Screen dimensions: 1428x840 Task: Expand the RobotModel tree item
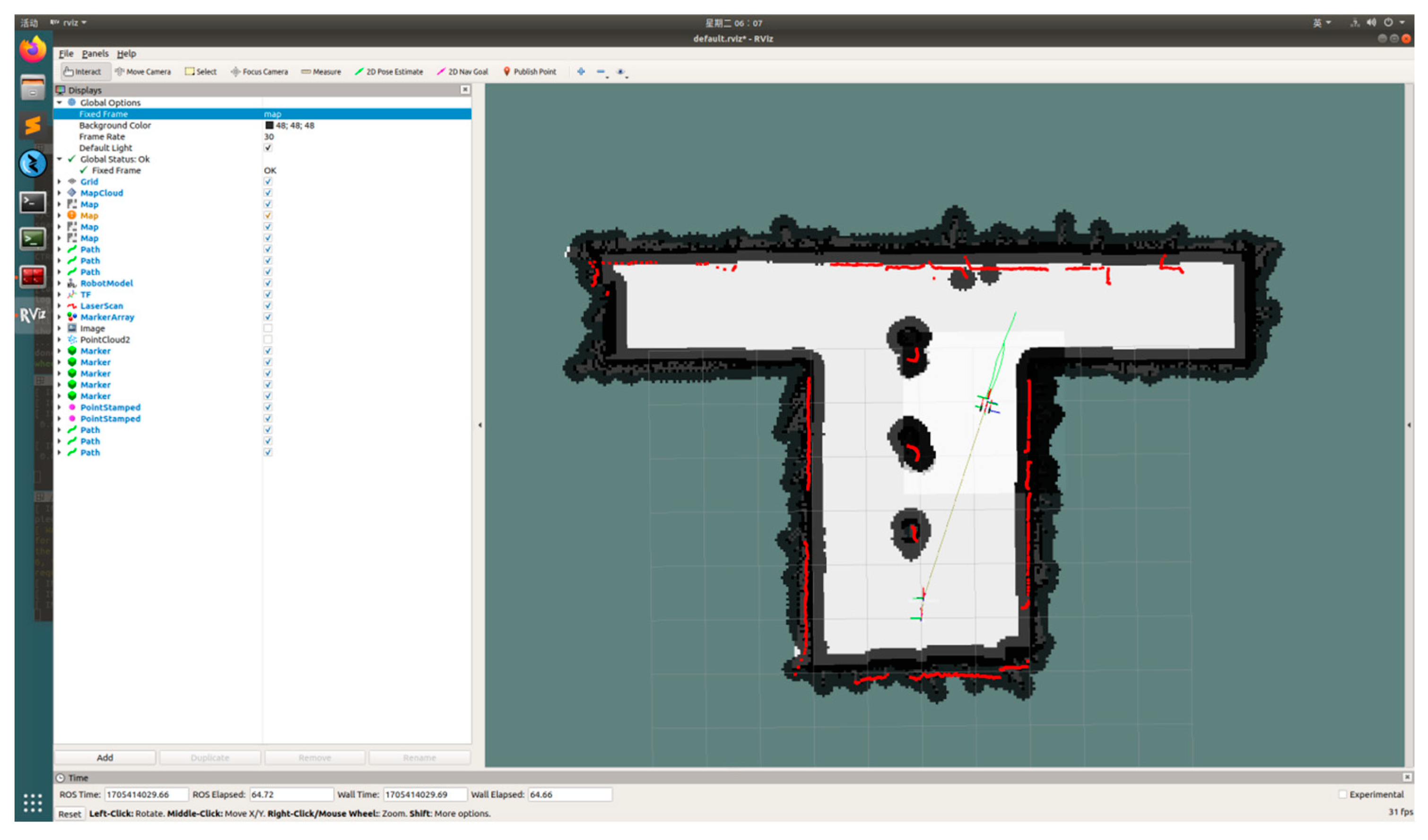pos(60,283)
